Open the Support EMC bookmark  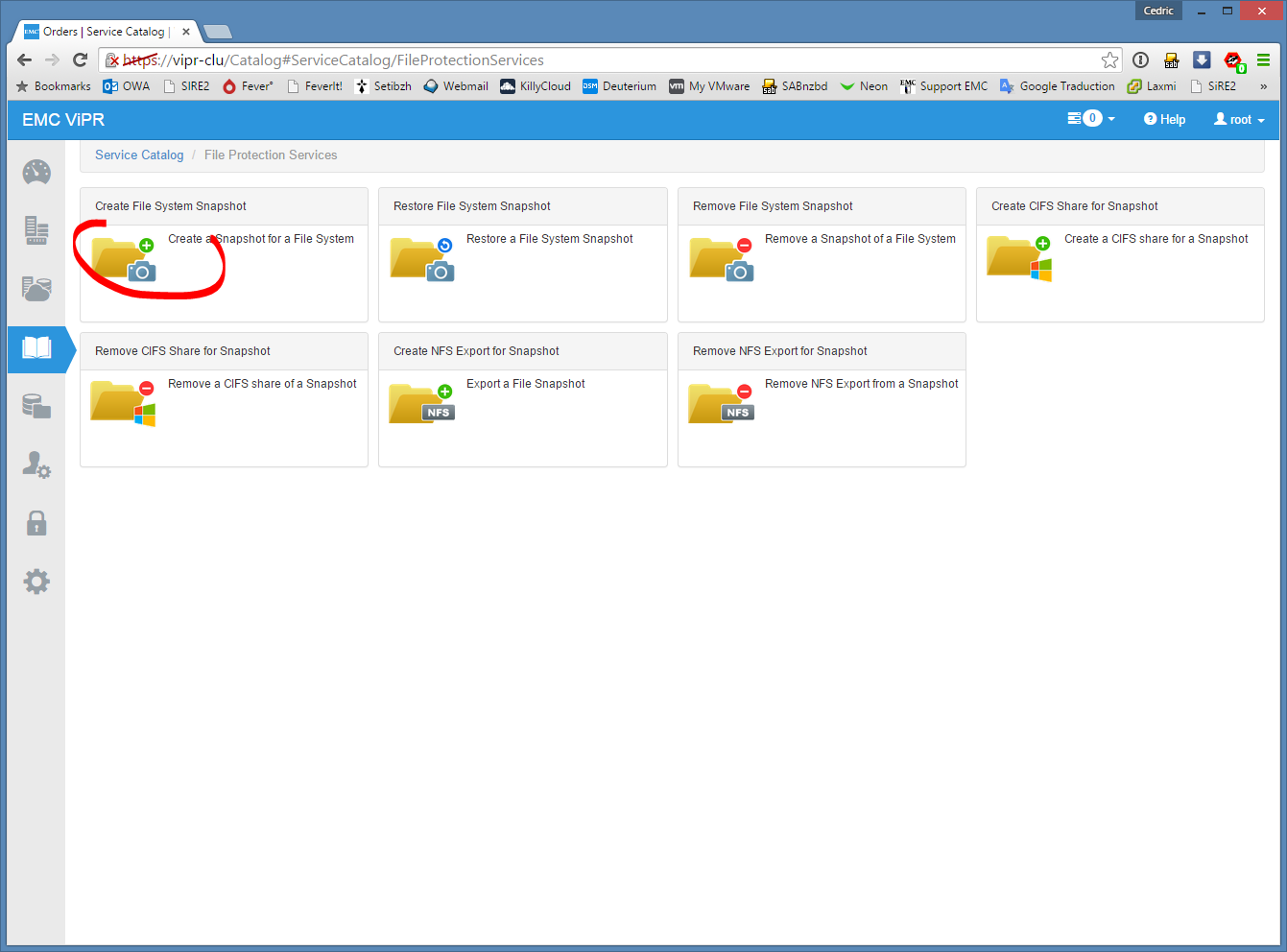point(943,86)
